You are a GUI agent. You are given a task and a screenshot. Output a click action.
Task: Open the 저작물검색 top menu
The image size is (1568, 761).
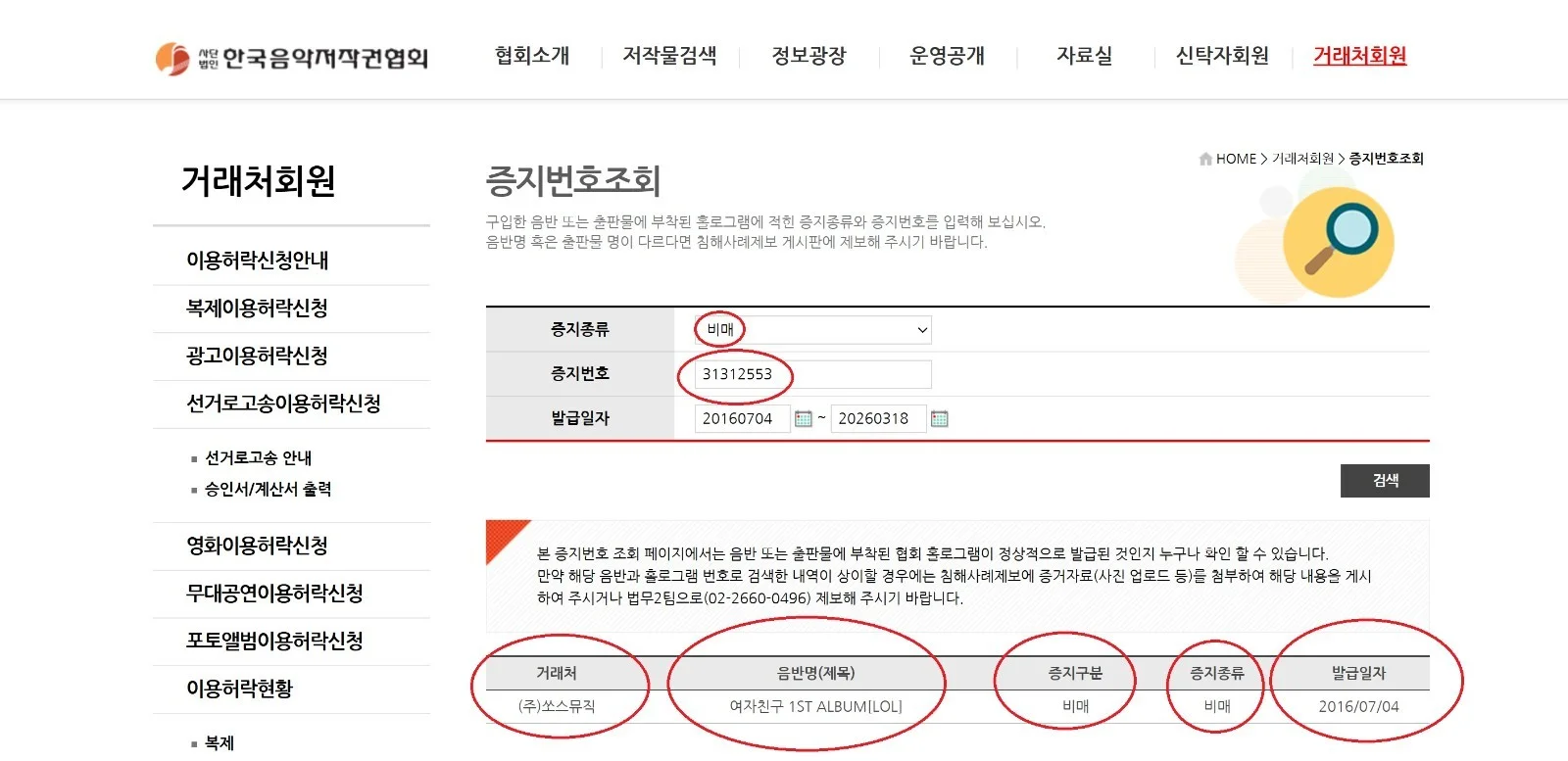click(669, 56)
